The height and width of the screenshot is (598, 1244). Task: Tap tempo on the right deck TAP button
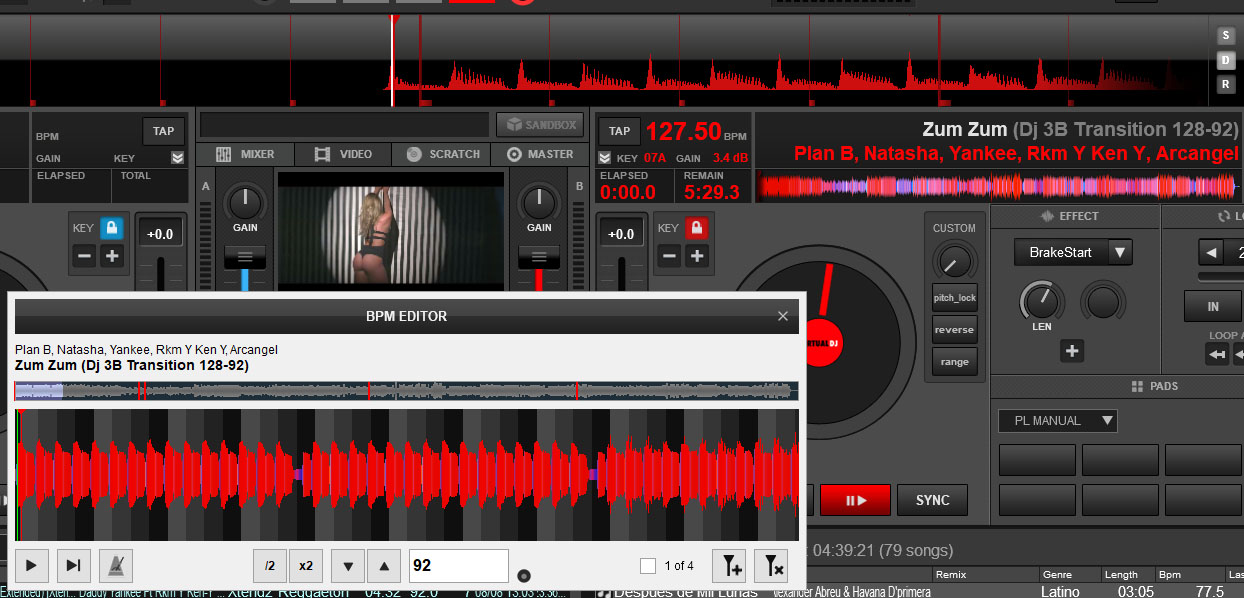pyautogui.click(x=619, y=131)
